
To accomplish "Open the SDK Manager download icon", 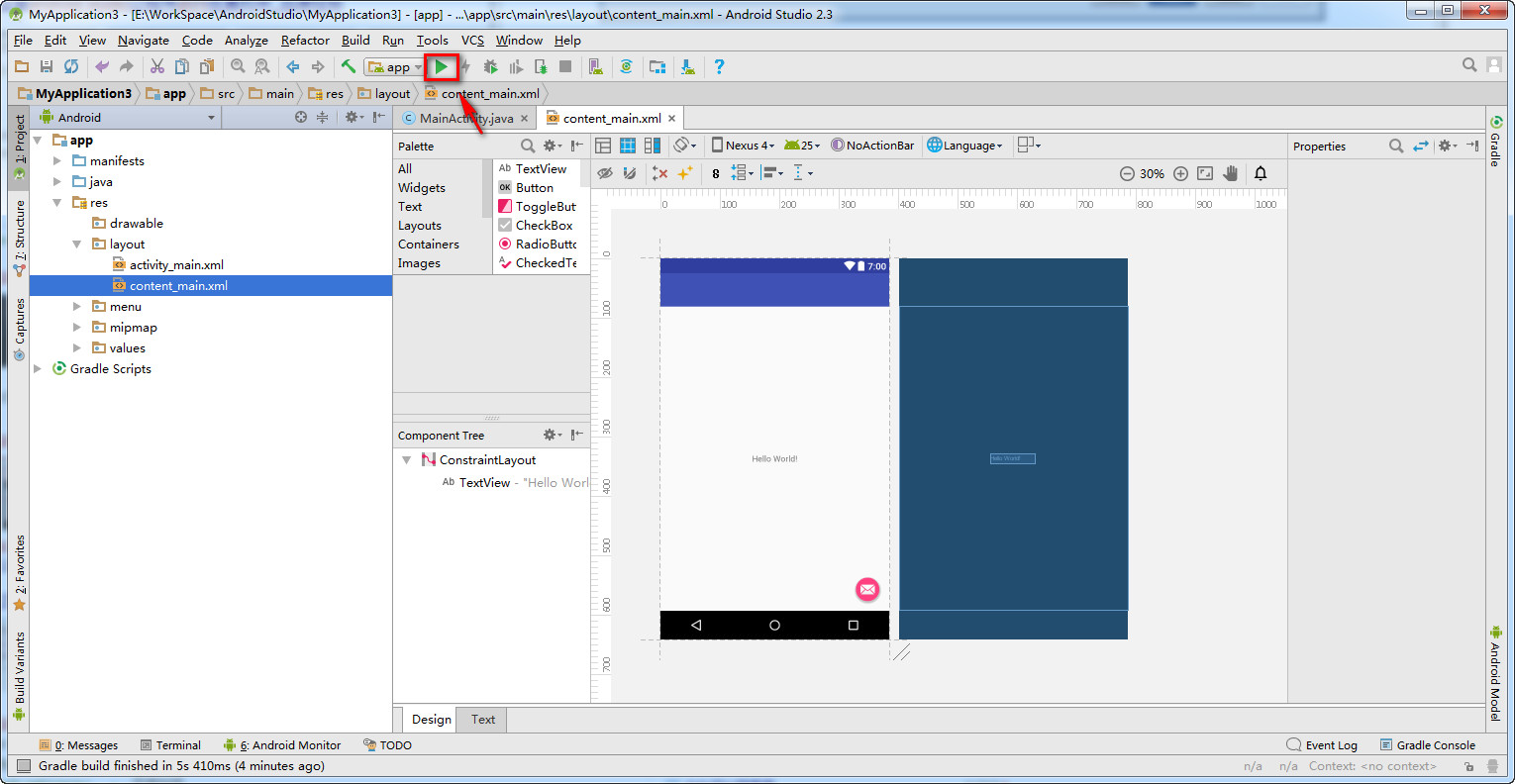I will [687, 66].
